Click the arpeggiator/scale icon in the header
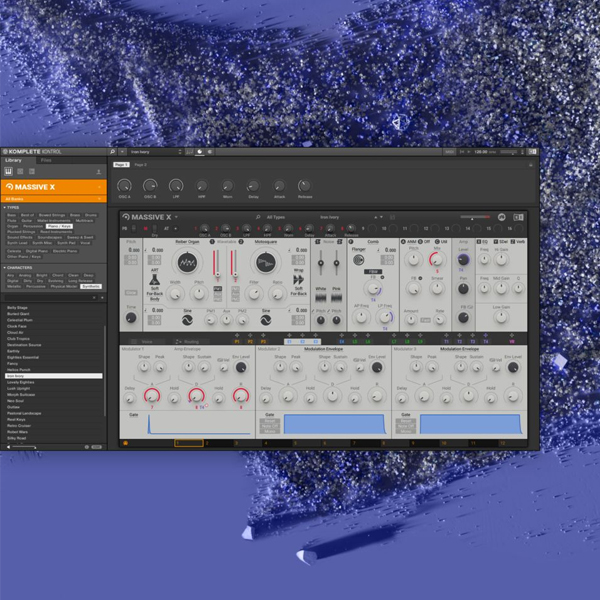The height and width of the screenshot is (600, 600). pos(189,152)
